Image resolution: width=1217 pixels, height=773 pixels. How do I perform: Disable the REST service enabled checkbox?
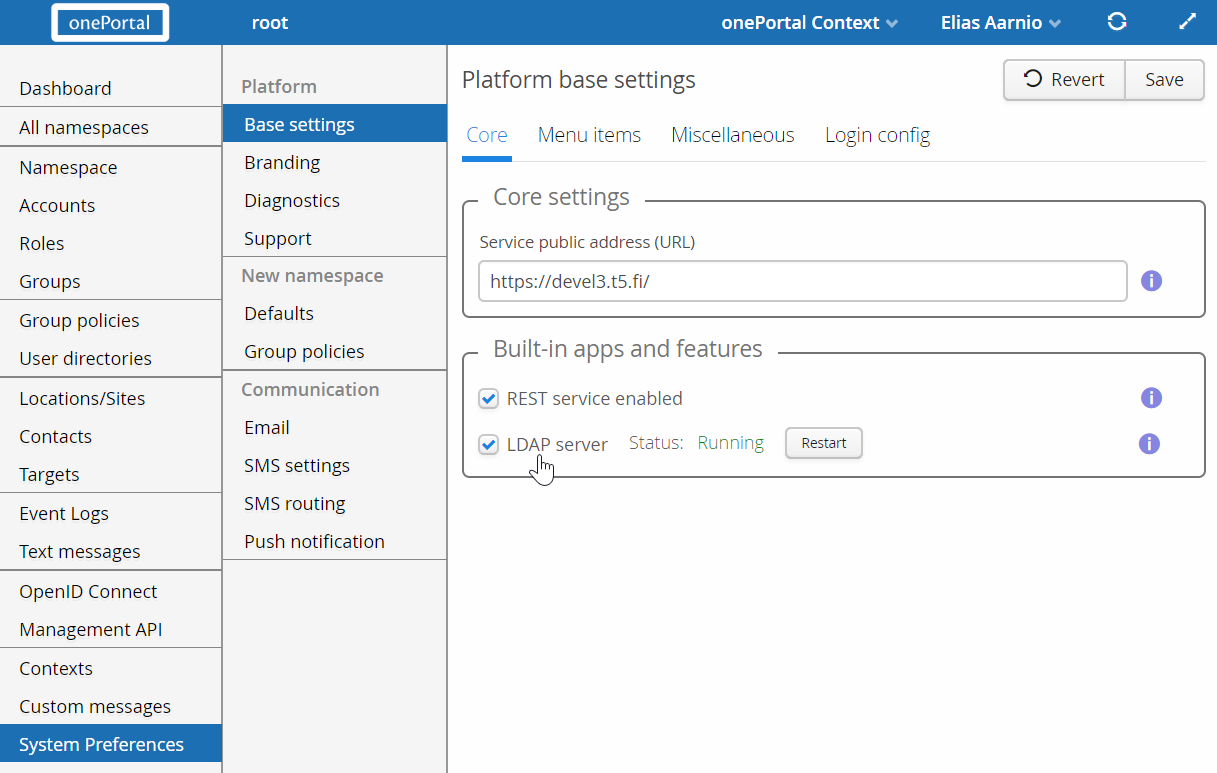(488, 399)
